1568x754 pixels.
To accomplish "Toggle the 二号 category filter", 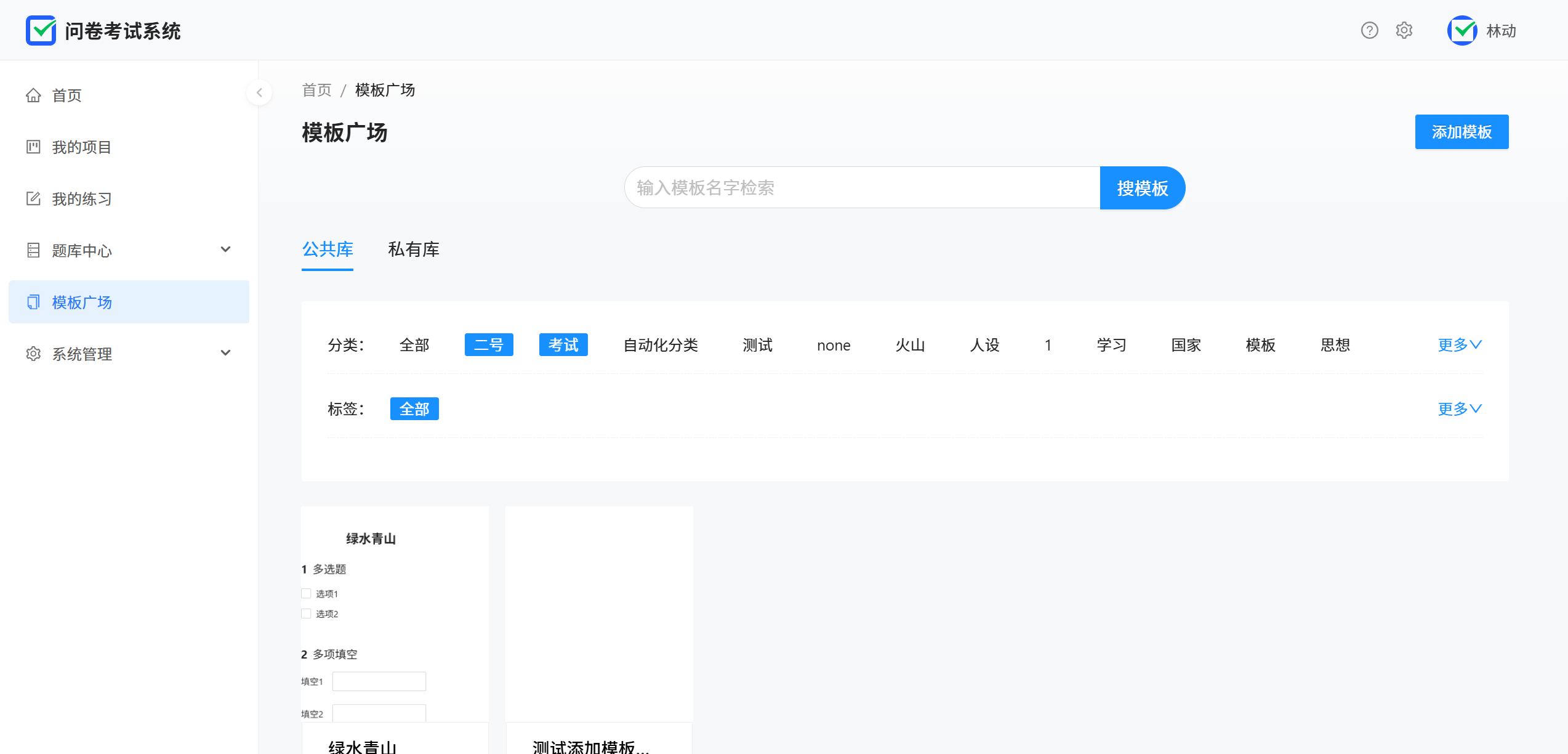I will pos(488,345).
